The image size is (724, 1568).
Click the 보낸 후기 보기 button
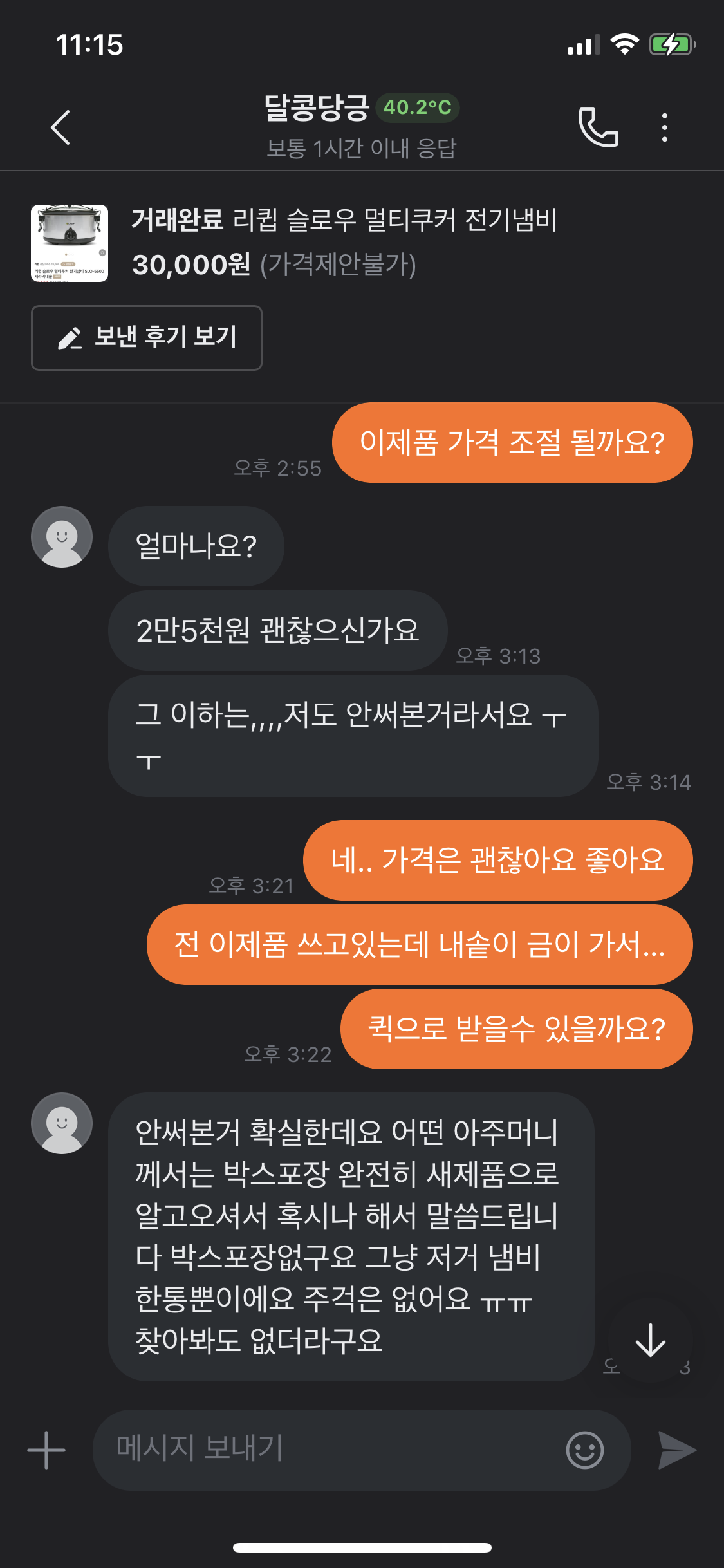147,338
